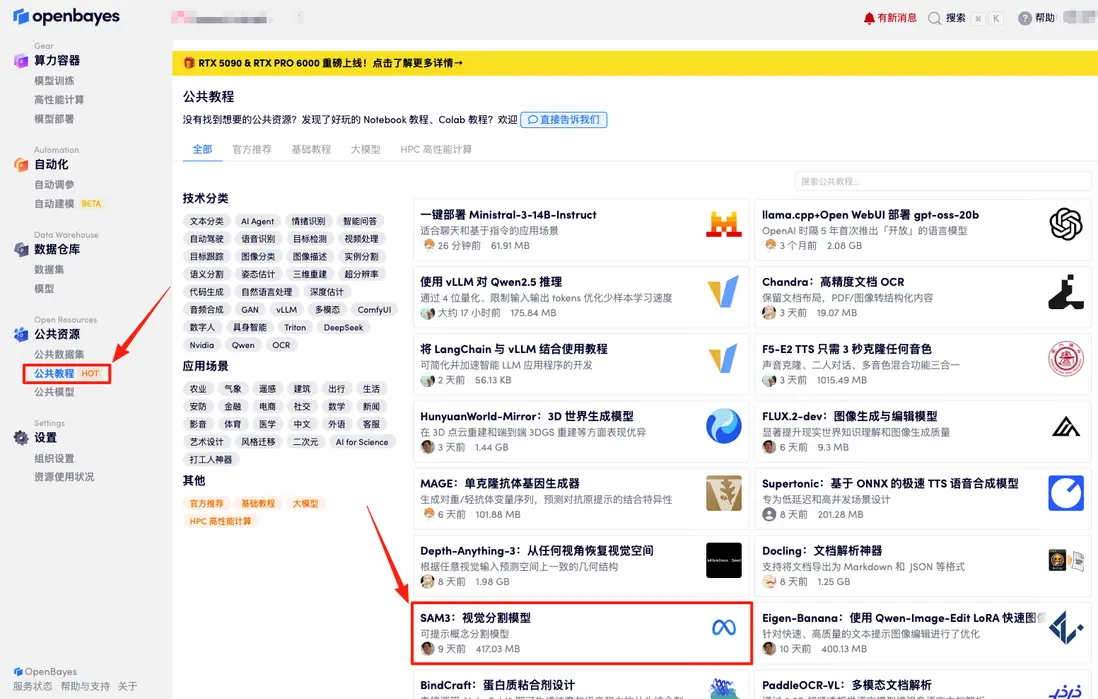Click the RTX 5090 banner link
This screenshot has height=699, width=1098.
click(x=330, y=63)
